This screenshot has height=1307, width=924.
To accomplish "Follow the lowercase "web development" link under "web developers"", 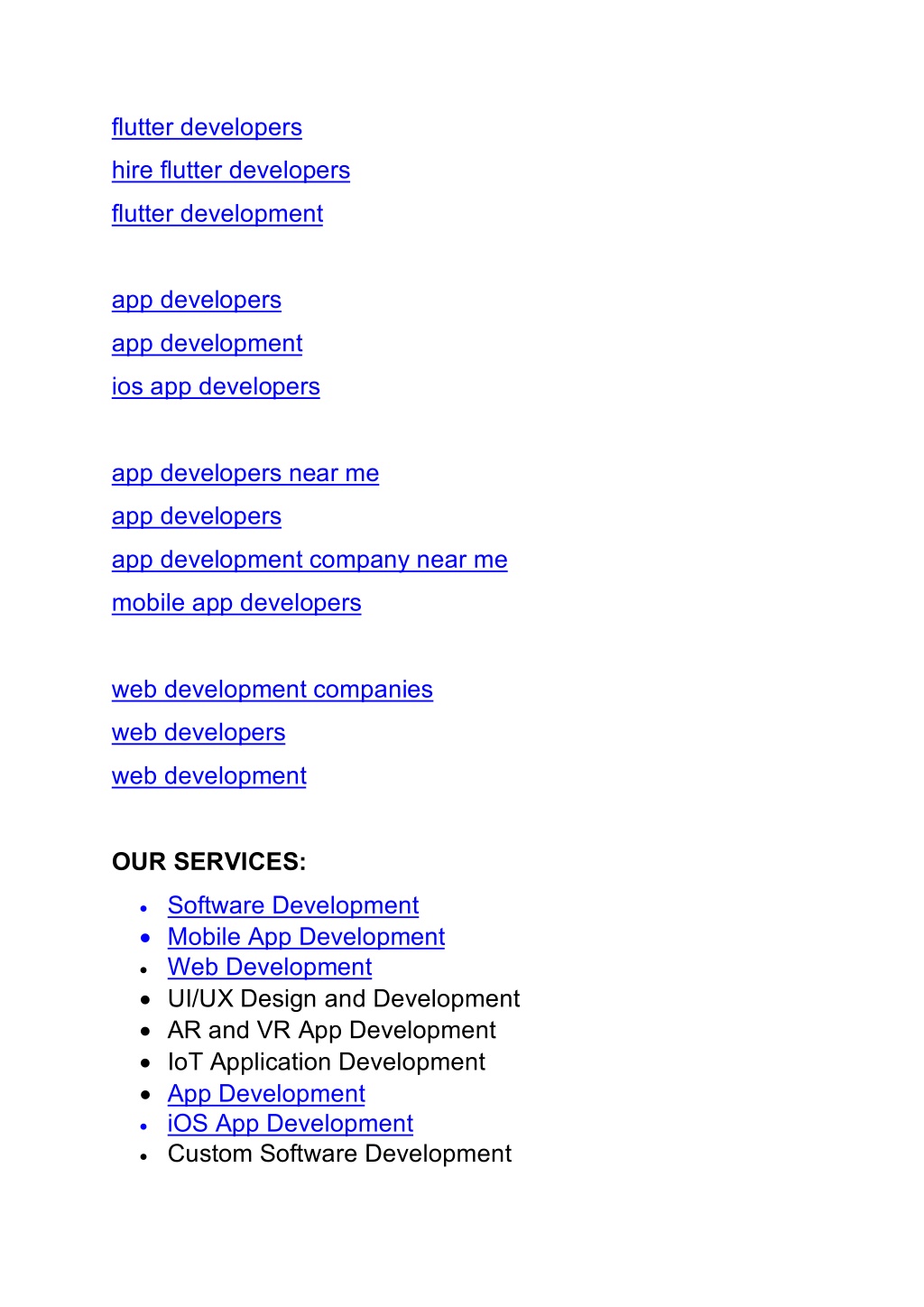I will click(x=209, y=776).
